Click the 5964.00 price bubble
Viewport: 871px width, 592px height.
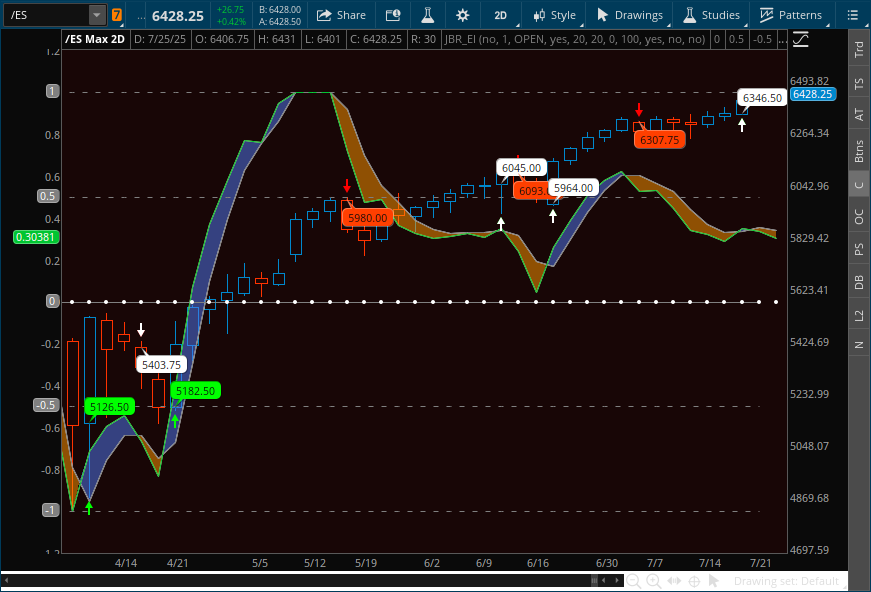(573, 188)
